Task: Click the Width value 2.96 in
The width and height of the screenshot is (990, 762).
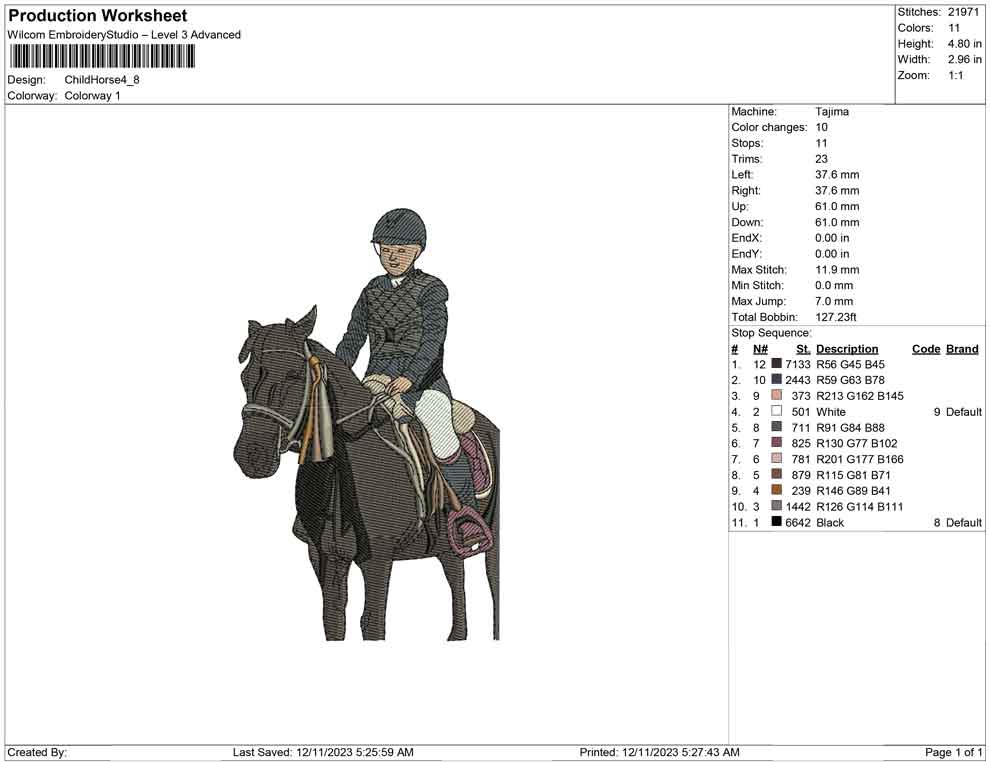Action: (x=964, y=59)
